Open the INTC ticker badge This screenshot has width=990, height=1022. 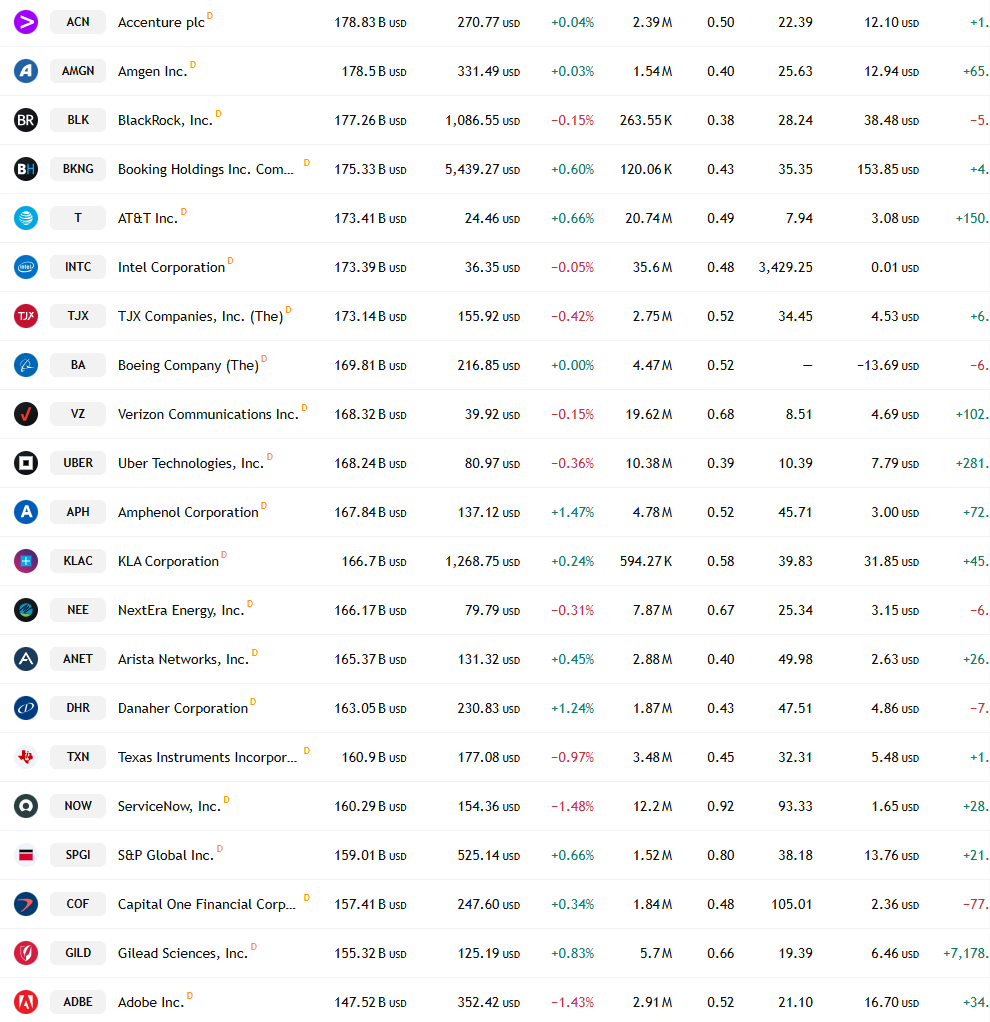78,267
